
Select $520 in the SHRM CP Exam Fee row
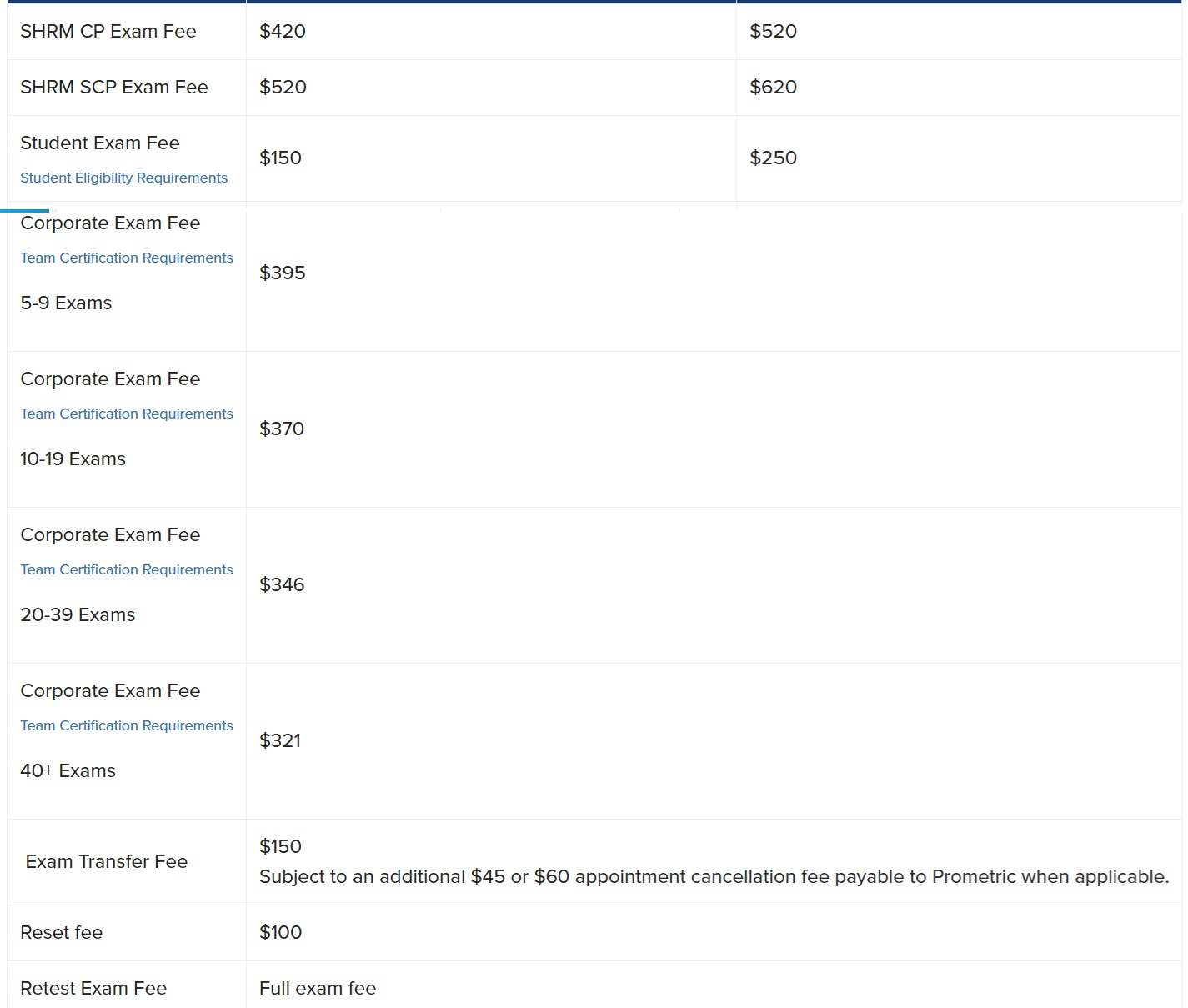tap(773, 31)
